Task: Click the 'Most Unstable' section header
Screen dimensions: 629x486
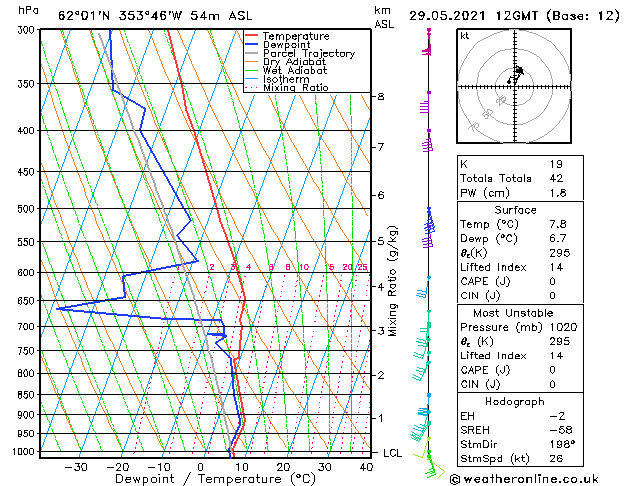Action: point(513,313)
